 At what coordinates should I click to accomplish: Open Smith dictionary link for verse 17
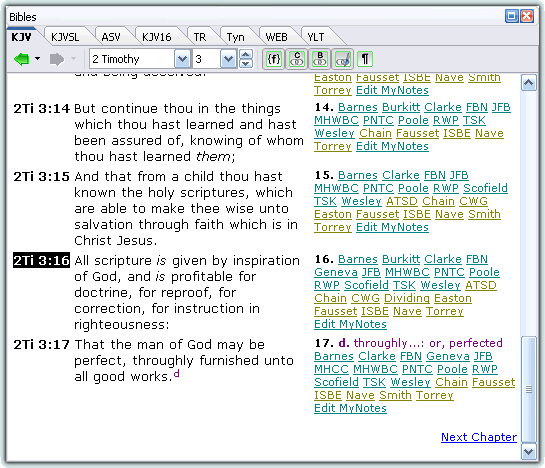395,395
